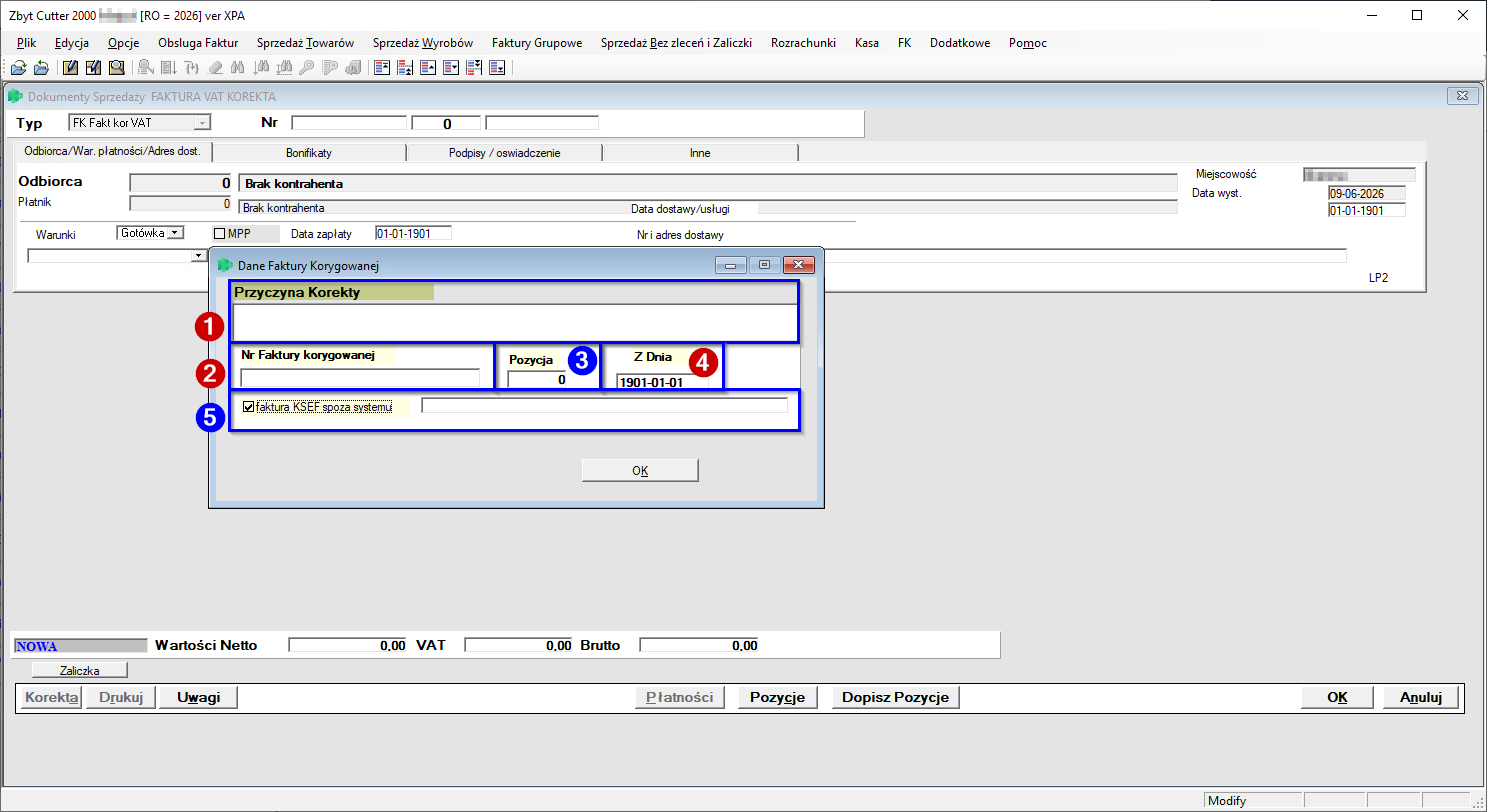Tick the MPP checkbox
The image size is (1487, 812).
pyautogui.click(x=220, y=233)
